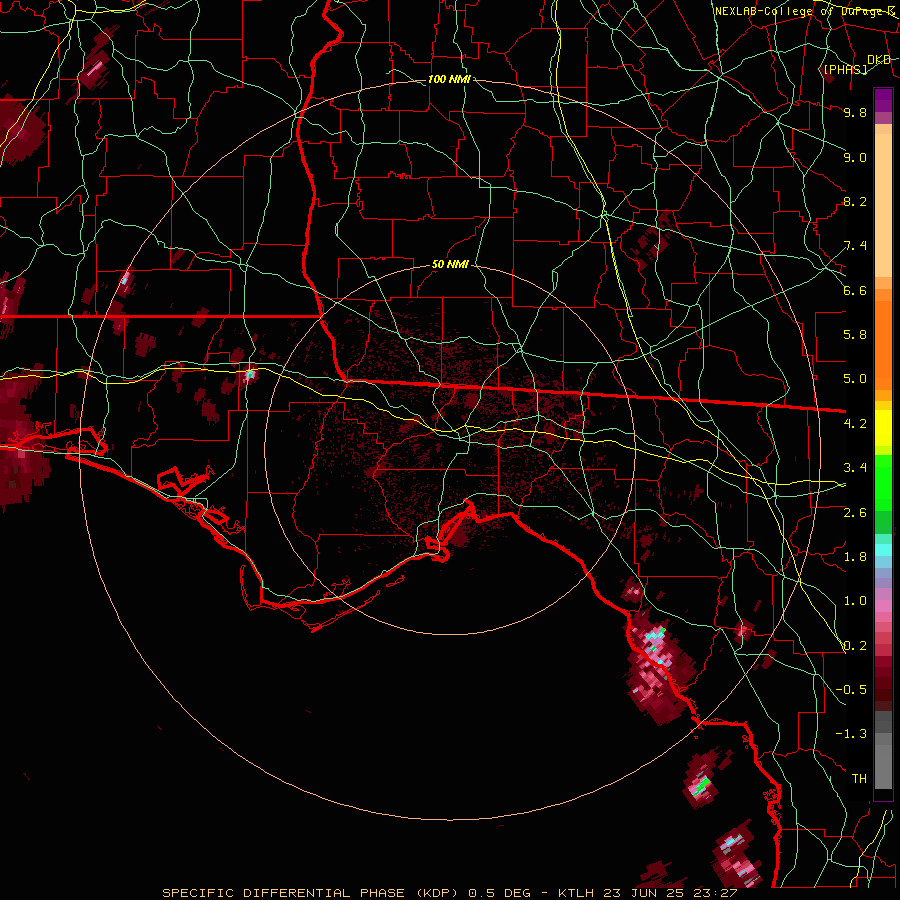Viewport: 900px width, 900px height.
Task: Click the -1.3 value on color scale
Action: coord(851,734)
